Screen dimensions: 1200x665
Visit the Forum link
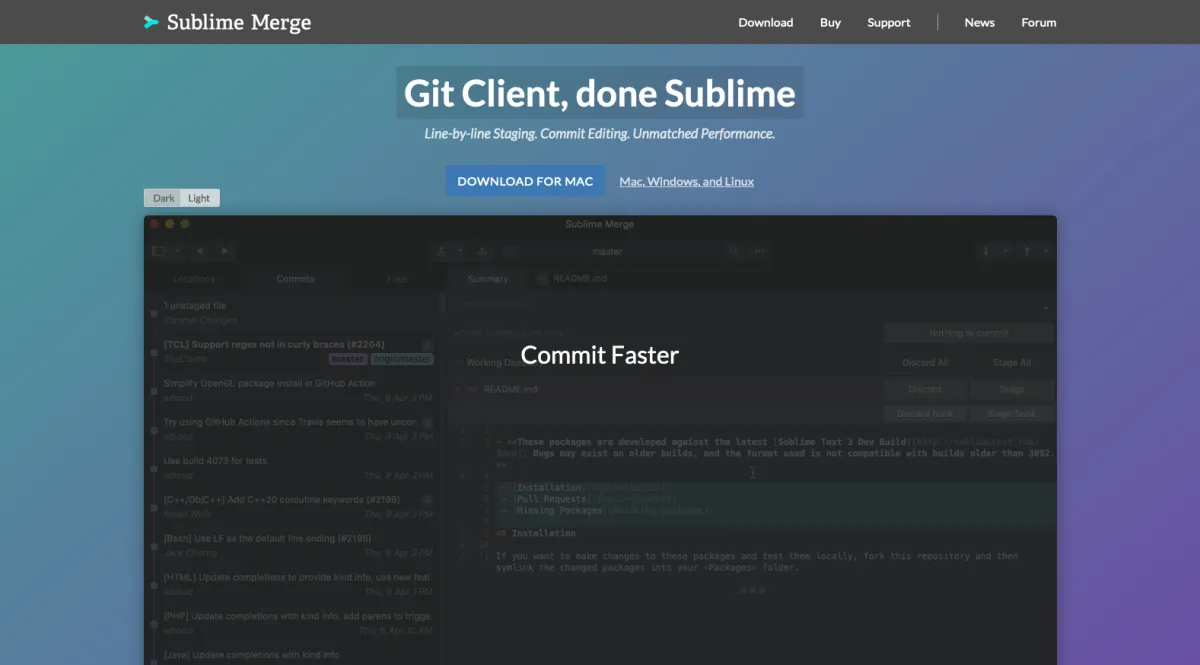pyautogui.click(x=1039, y=22)
